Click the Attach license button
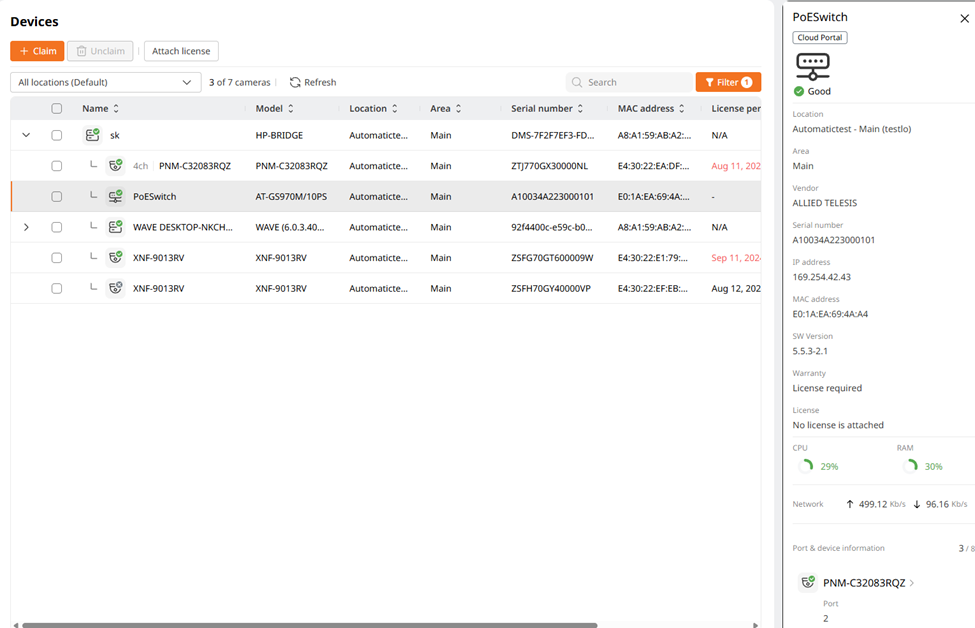Viewport: 975px width, 628px height. (x=181, y=51)
